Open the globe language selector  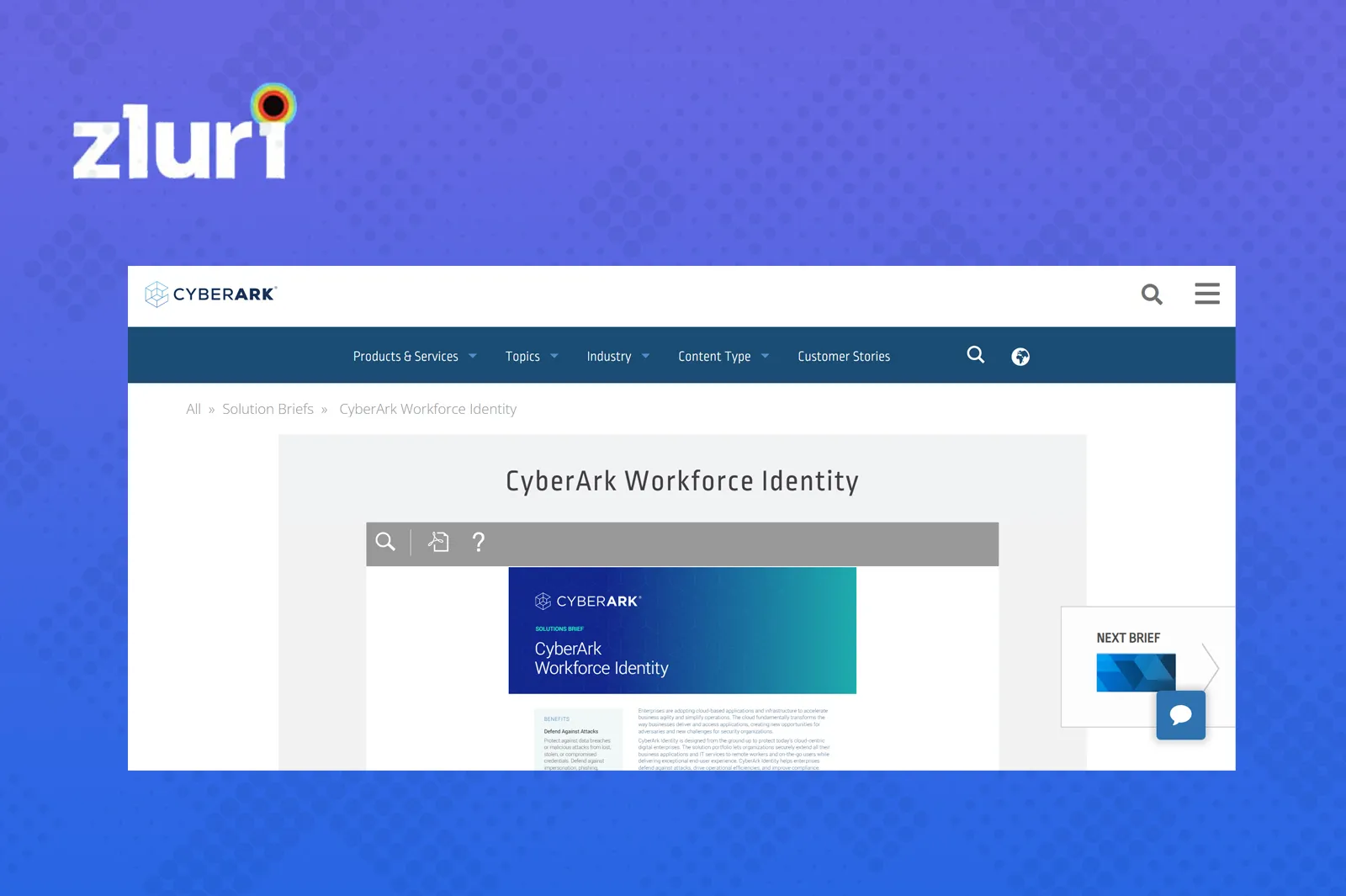tap(1020, 357)
